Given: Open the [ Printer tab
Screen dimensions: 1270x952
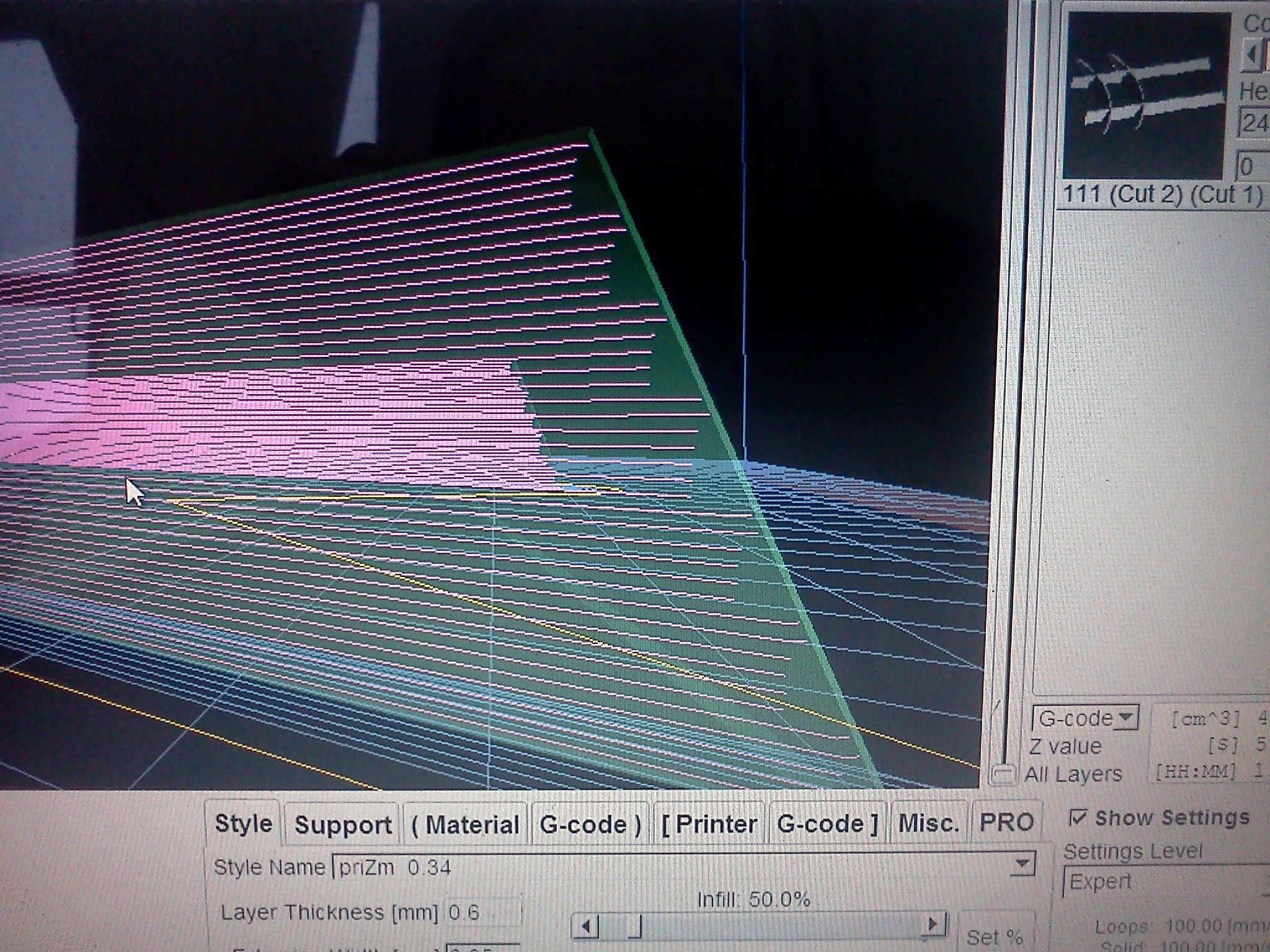Looking at the screenshot, I should (709, 824).
